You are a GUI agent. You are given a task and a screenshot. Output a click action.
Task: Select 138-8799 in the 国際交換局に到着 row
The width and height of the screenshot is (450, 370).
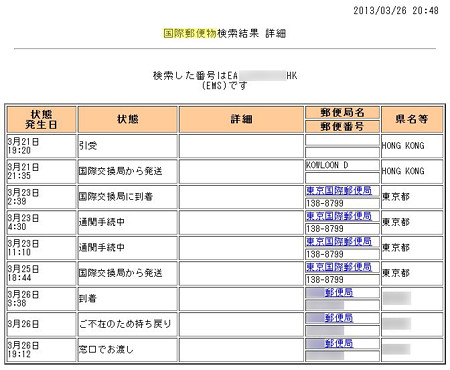point(342,203)
